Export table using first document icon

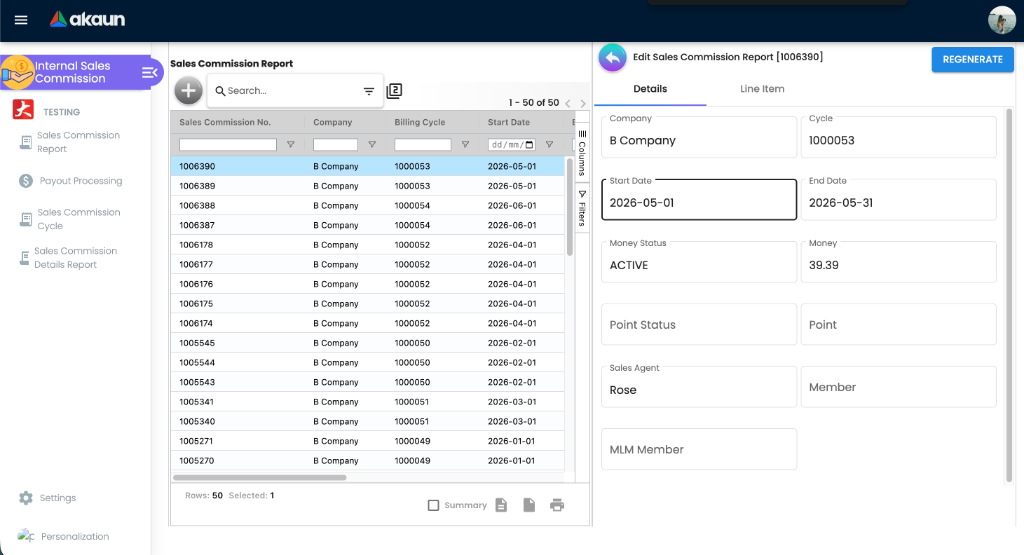[x=501, y=505]
